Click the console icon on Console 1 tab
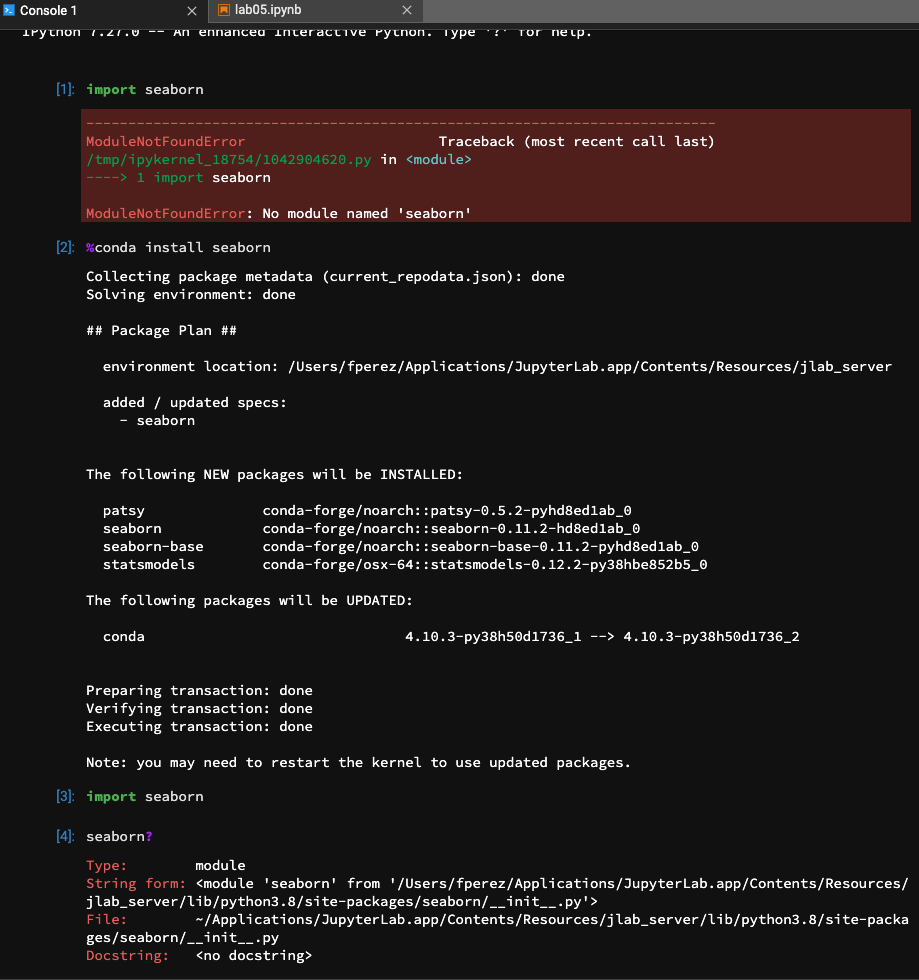 [11, 12]
